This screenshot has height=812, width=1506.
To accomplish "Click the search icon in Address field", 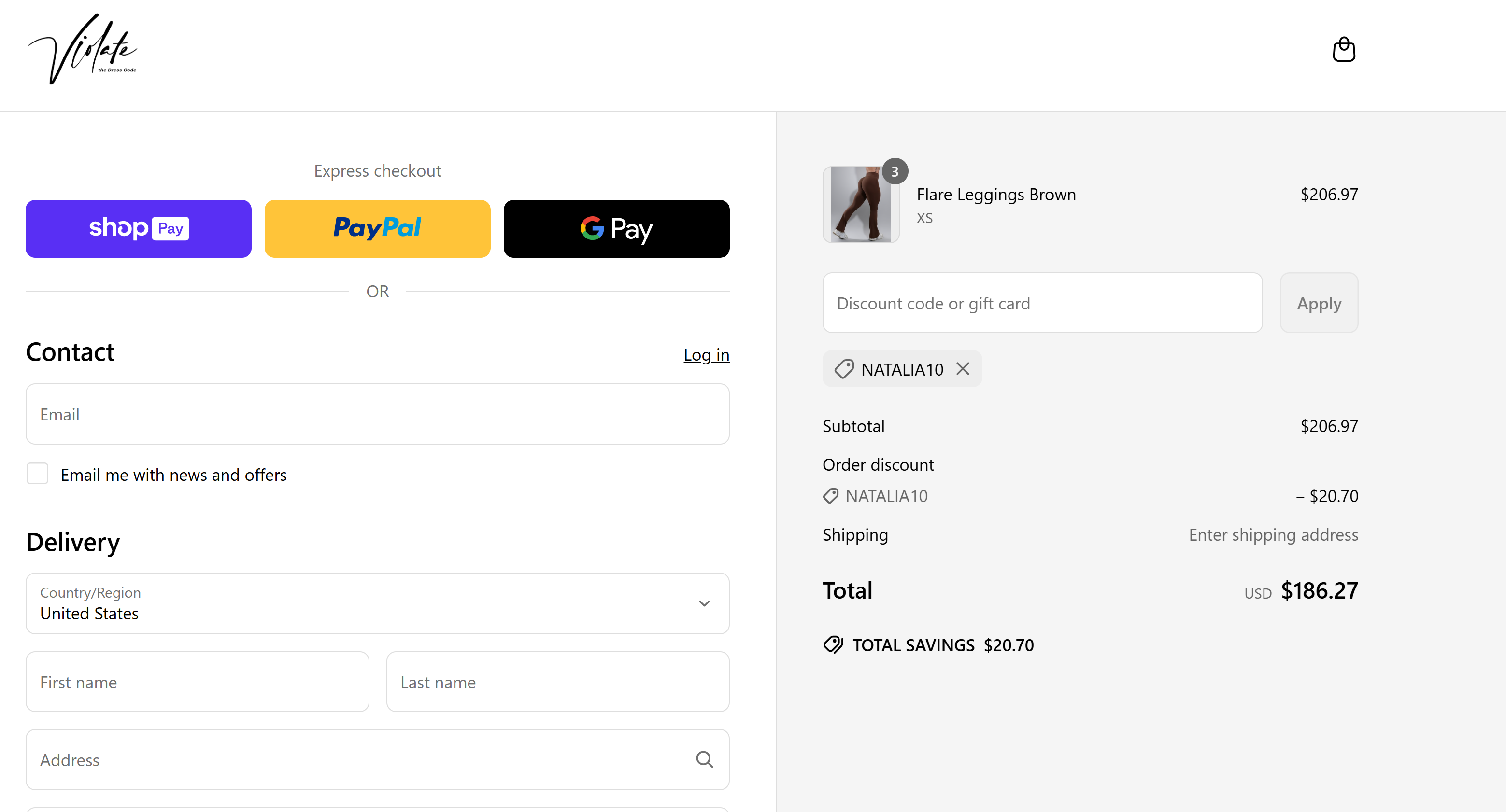I will coord(704,759).
